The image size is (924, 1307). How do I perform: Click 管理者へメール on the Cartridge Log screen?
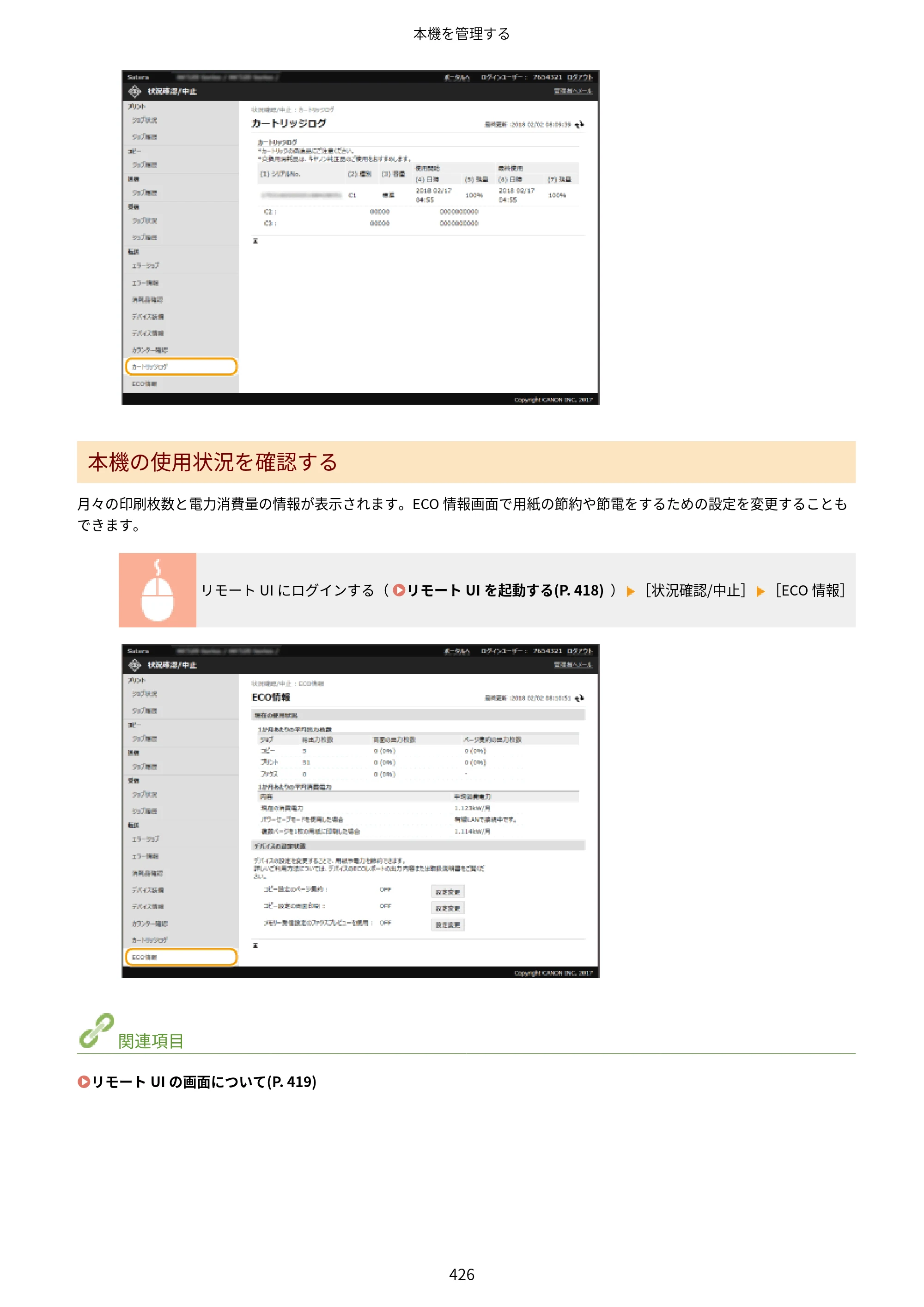pos(573,91)
